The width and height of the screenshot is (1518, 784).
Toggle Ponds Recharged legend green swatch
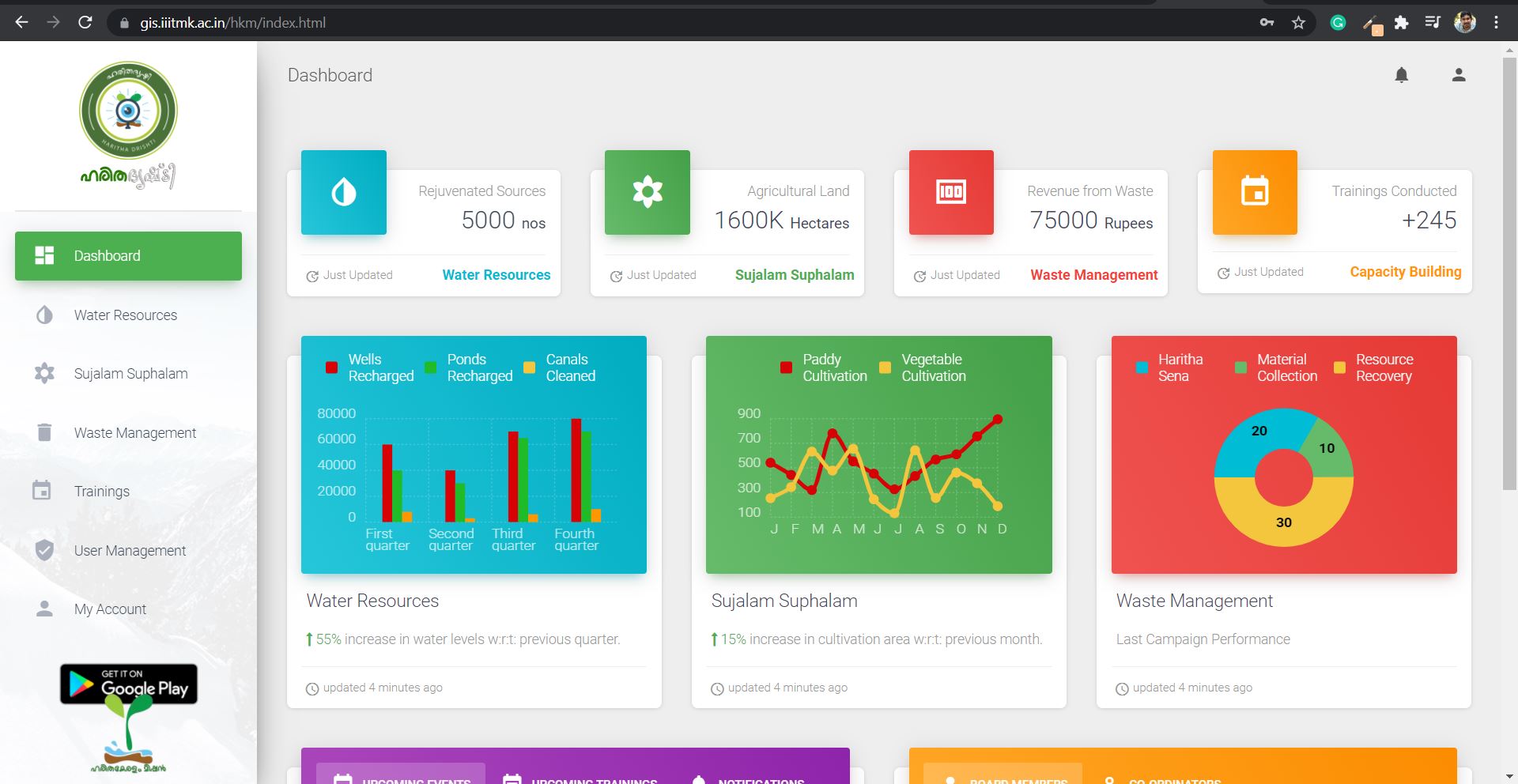[431, 367]
